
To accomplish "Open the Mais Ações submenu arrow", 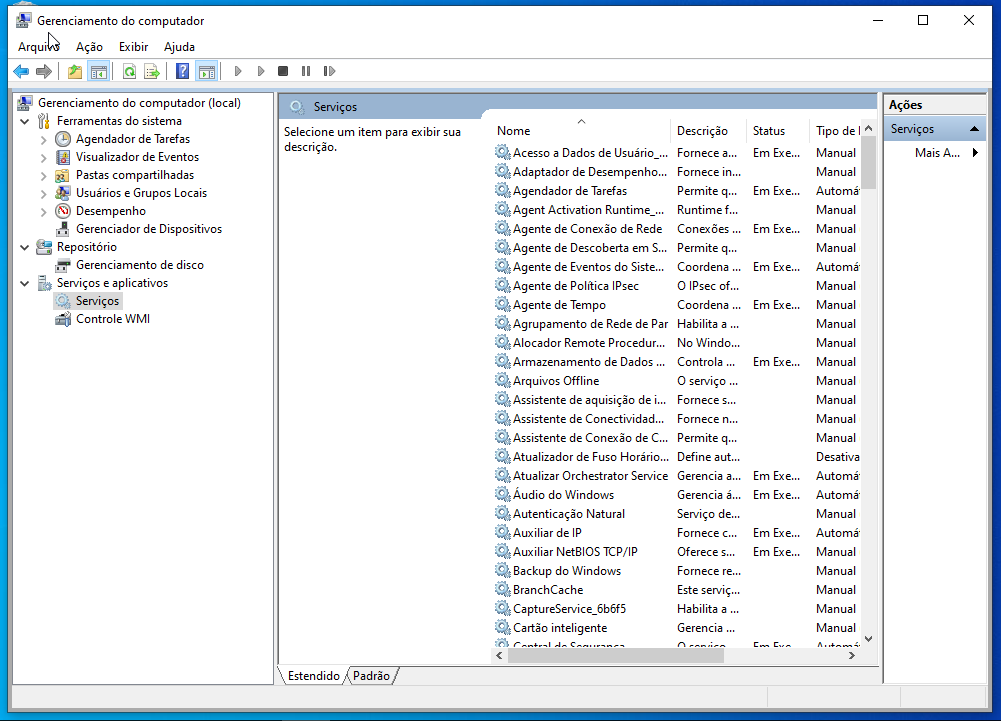I will (975, 153).
